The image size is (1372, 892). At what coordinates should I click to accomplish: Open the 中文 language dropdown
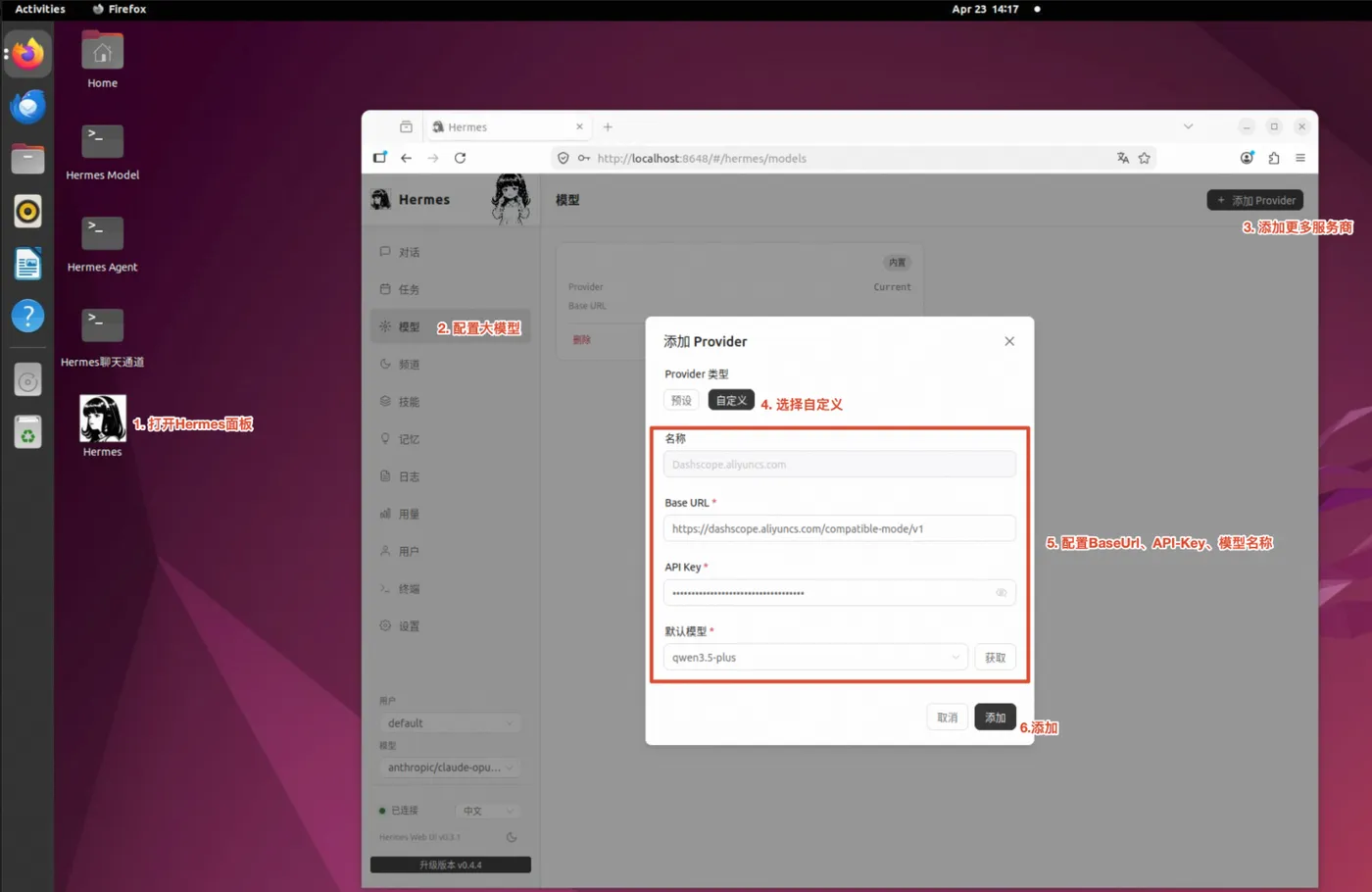487,811
